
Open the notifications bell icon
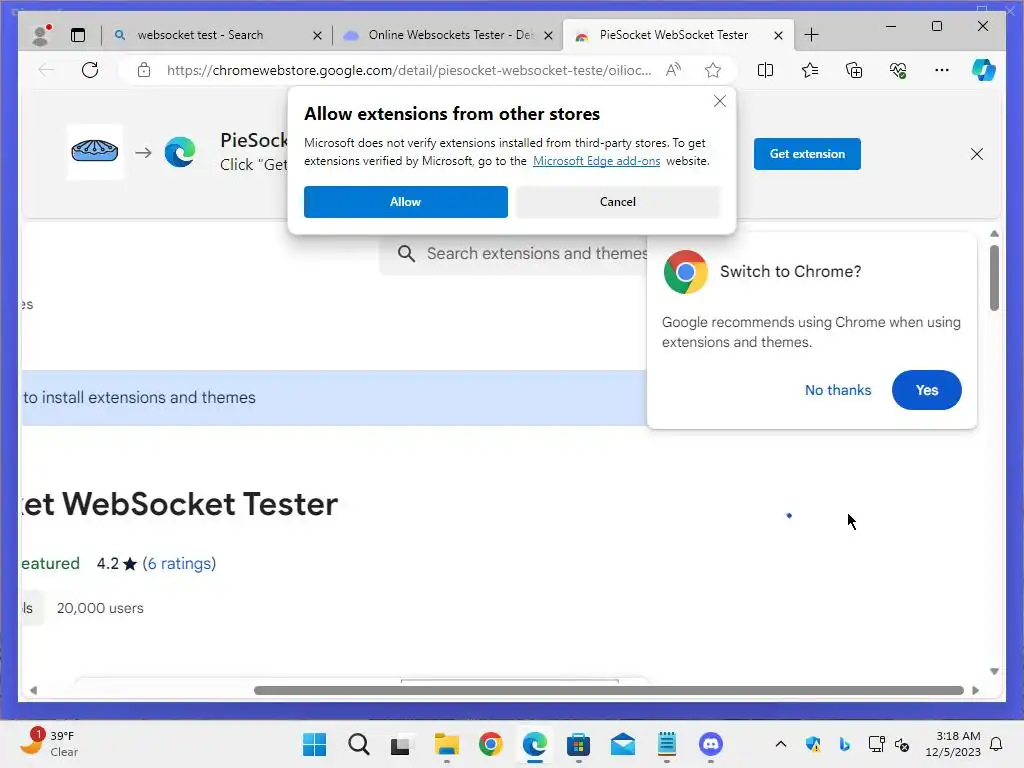click(x=997, y=744)
